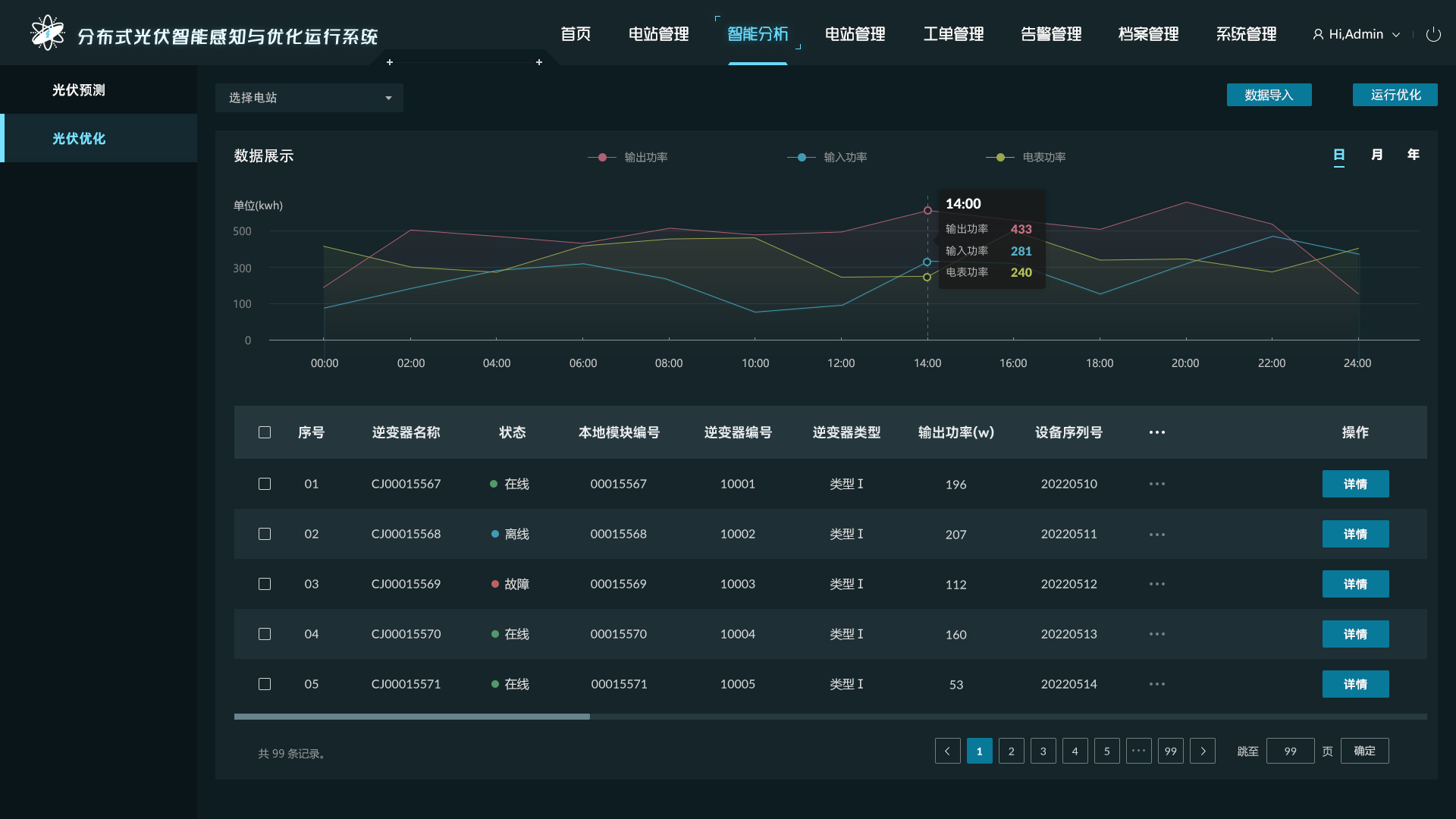The height and width of the screenshot is (819, 1456).
Task: Click the 输出功率(w) column header
Action: 955,432
